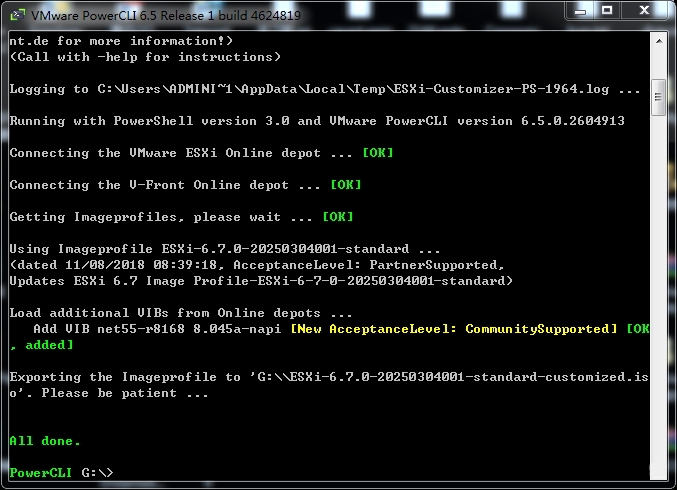Click [OK] after VMware ESXi Online depot
The image size is (677, 490).
377,153
